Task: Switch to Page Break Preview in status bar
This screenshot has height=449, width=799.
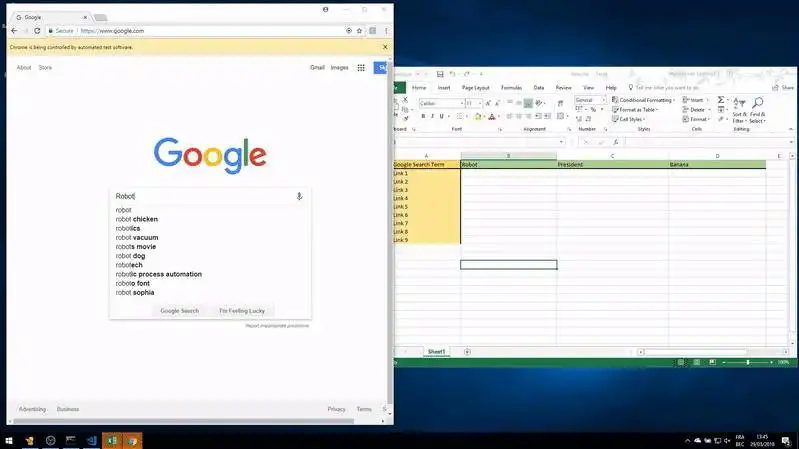Action: click(x=712, y=362)
